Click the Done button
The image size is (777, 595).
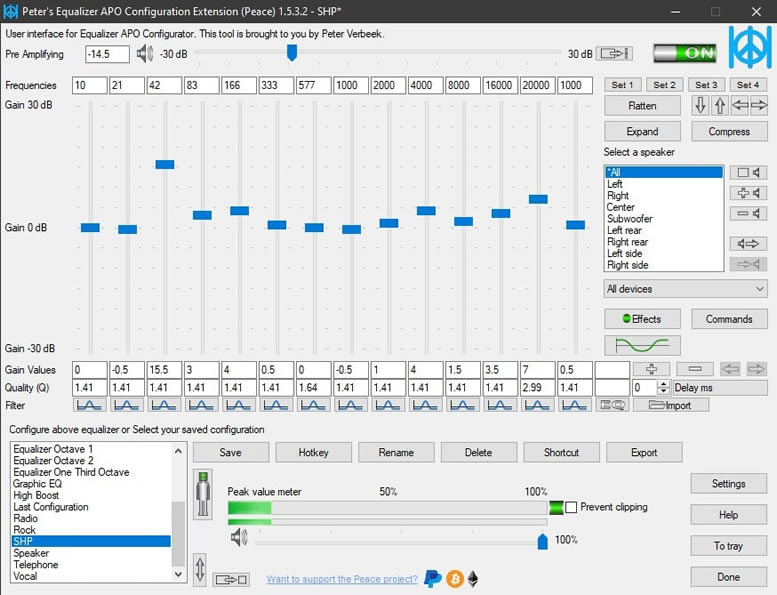click(728, 577)
